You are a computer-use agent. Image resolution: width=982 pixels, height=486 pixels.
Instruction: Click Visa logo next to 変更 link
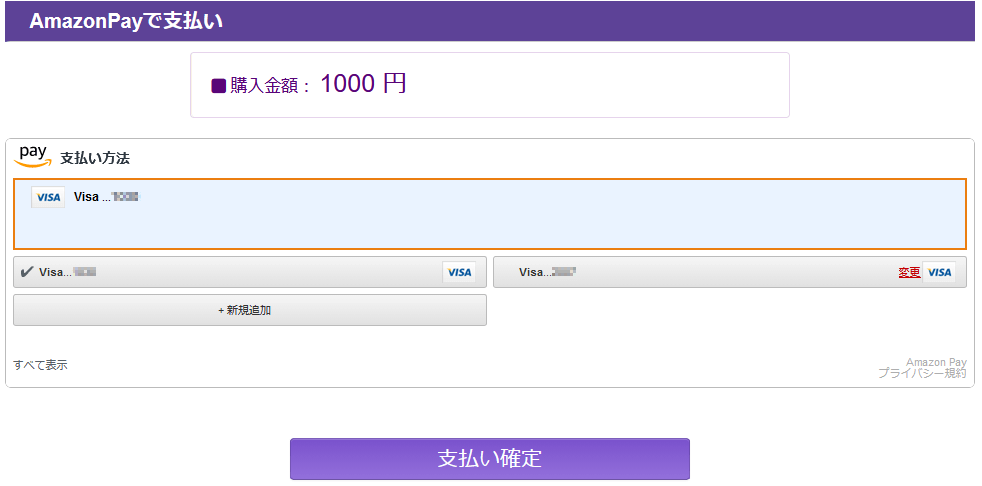click(939, 272)
